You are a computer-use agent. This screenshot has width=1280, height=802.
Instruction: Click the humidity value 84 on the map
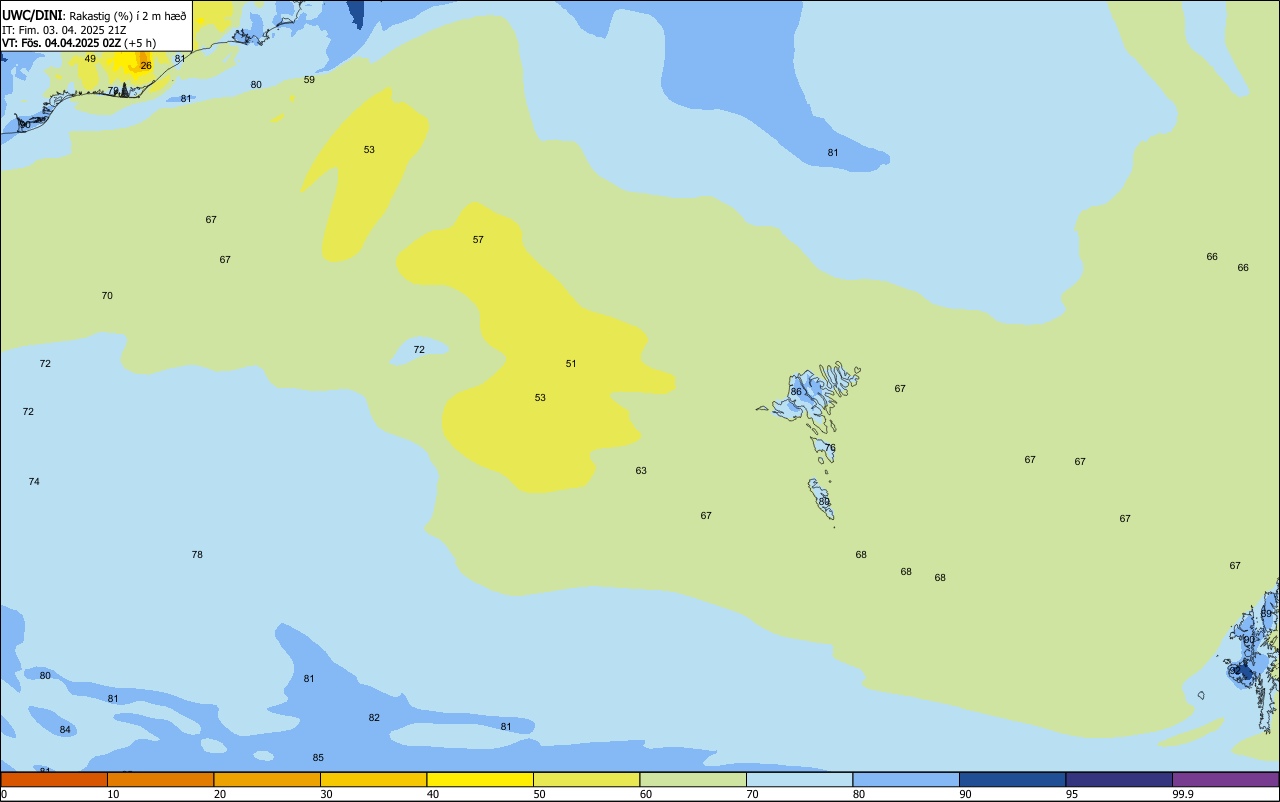65,730
